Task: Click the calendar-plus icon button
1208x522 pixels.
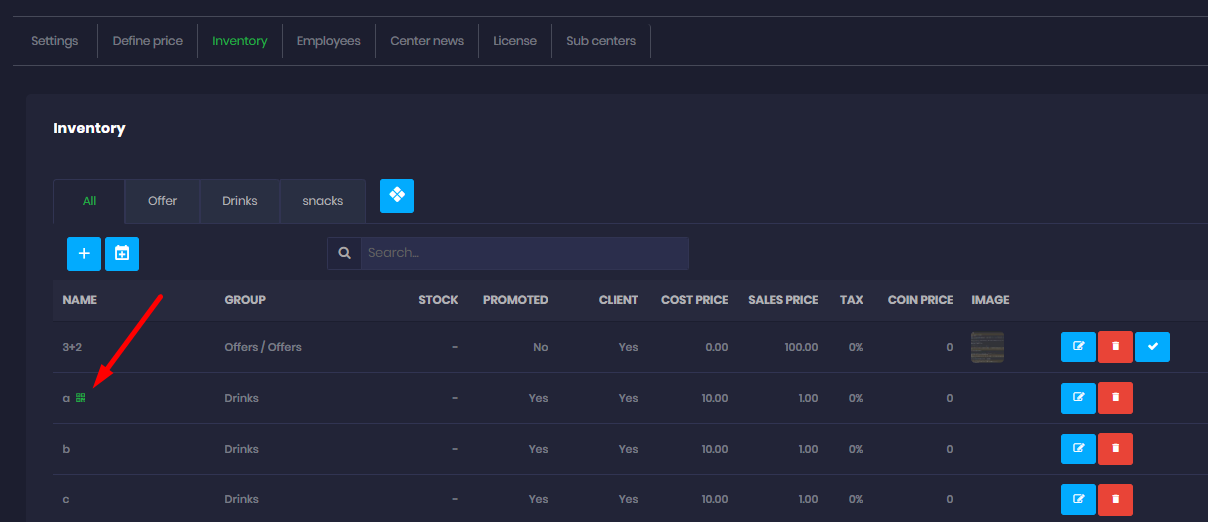Action: coord(122,254)
